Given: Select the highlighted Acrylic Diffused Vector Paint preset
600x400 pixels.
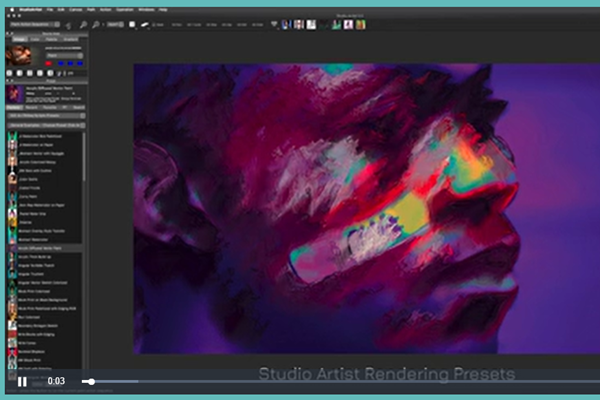Looking at the screenshot, I should [x=45, y=248].
